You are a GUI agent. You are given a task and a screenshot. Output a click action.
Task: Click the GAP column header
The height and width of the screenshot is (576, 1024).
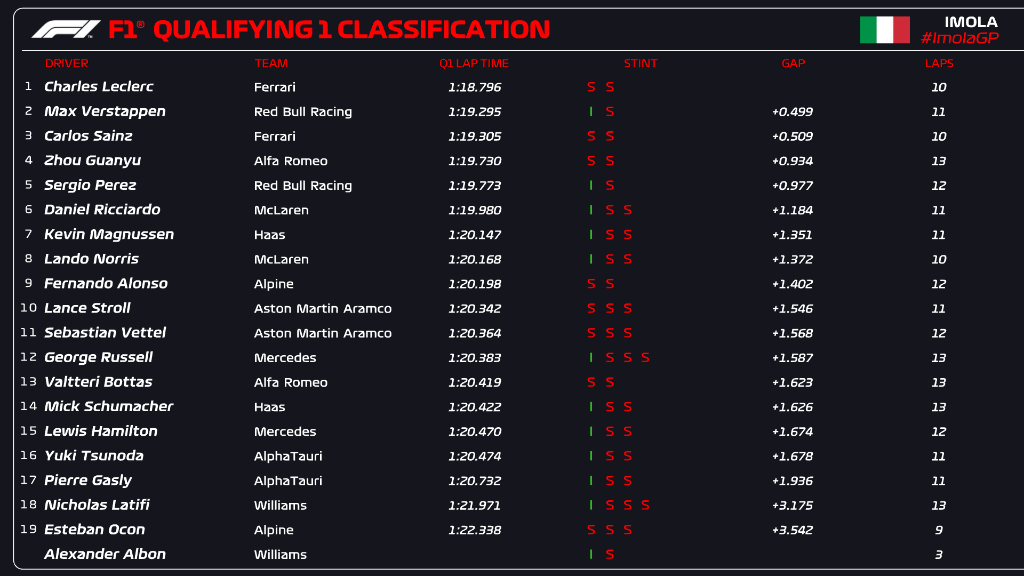(793, 63)
